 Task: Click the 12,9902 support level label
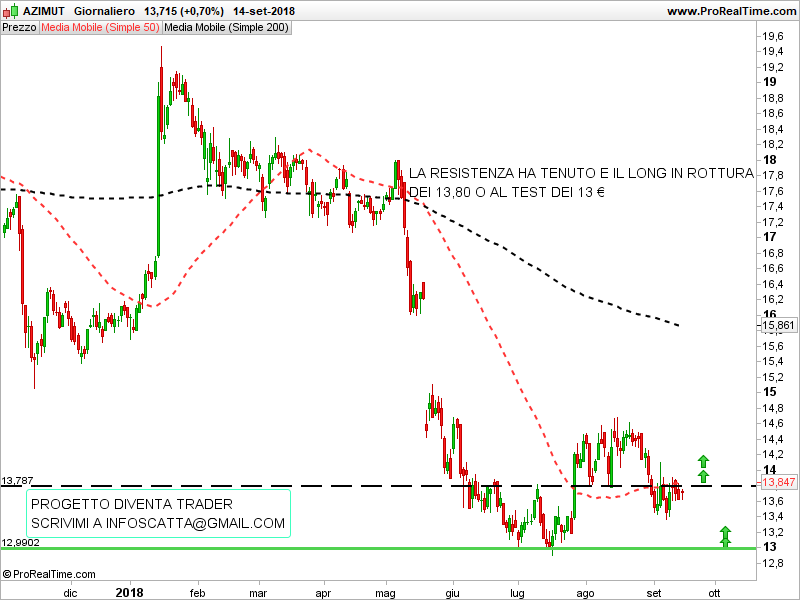[20, 542]
